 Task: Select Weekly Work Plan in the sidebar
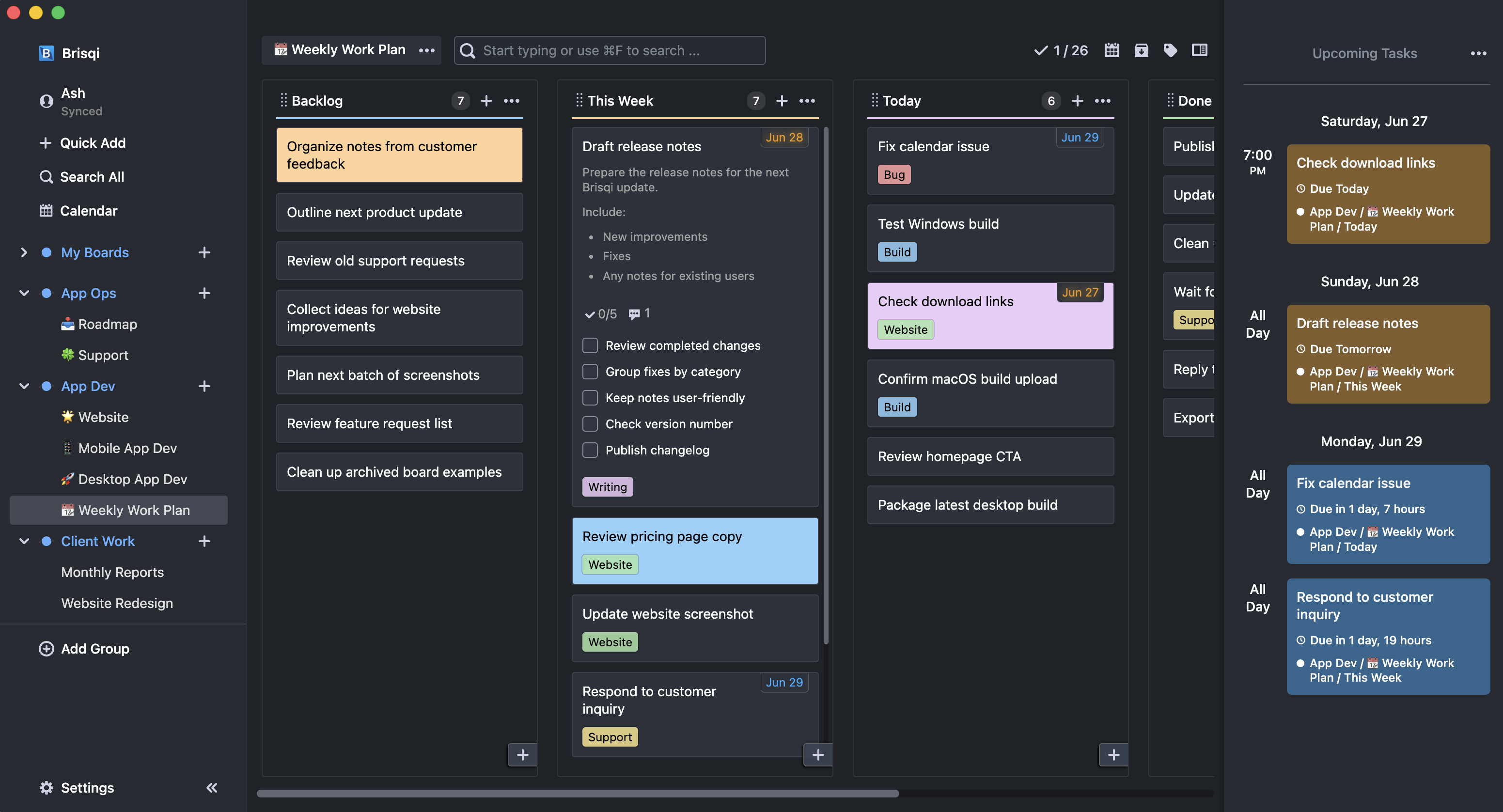coord(119,511)
